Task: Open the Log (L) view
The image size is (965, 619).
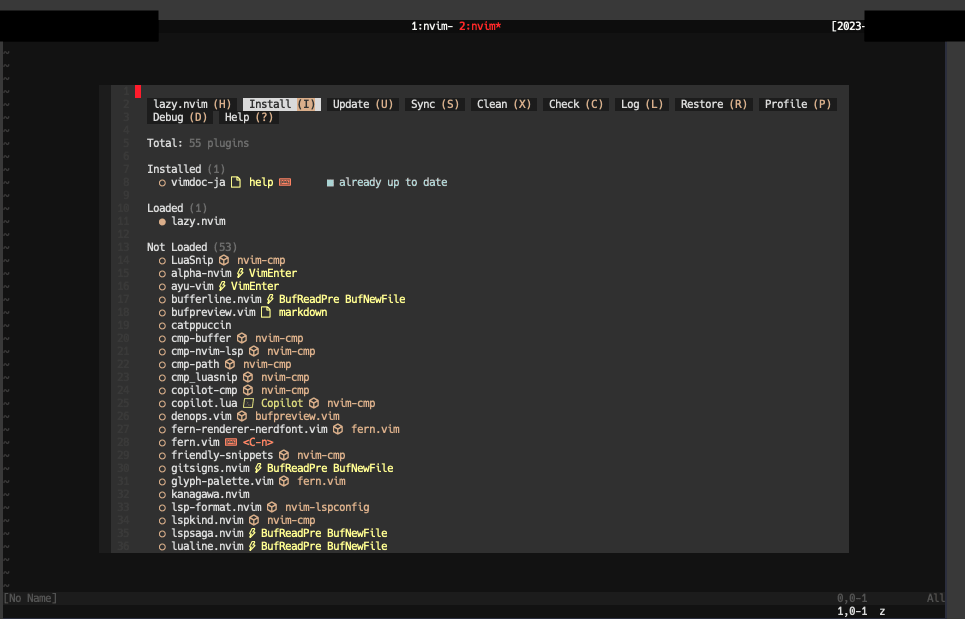Action: (642, 104)
